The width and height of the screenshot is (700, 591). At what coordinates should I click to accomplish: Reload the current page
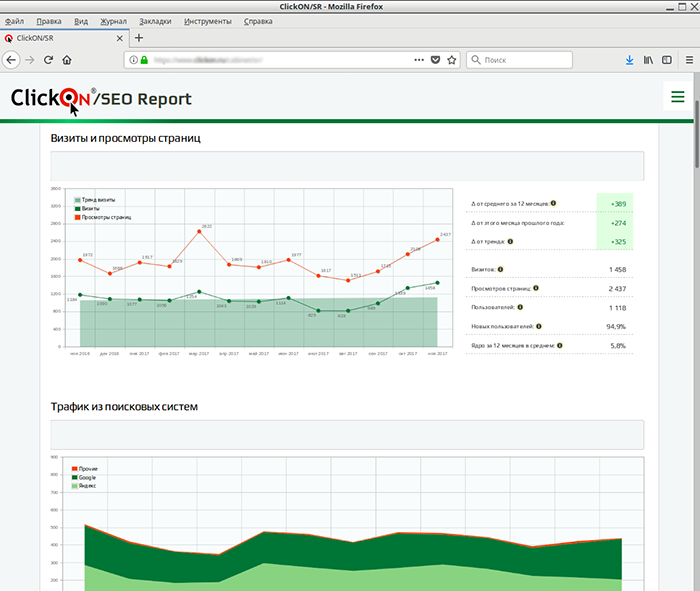[48, 60]
